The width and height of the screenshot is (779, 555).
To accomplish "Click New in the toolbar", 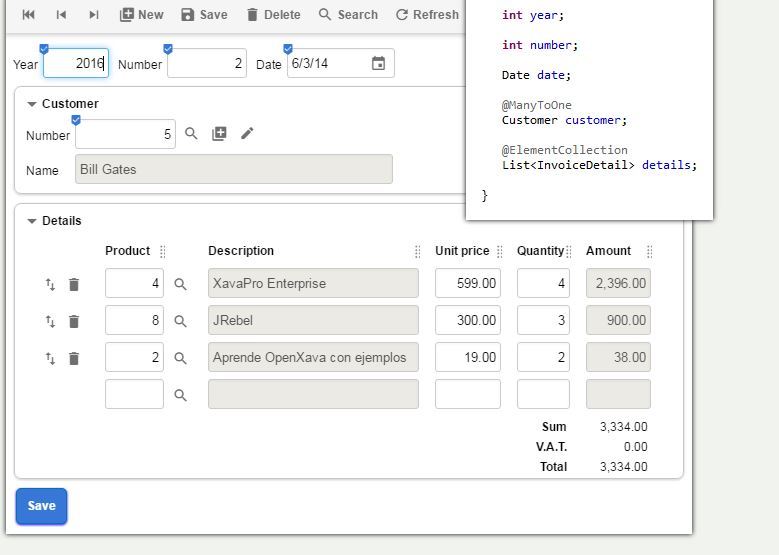I will (x=141, y=15).
